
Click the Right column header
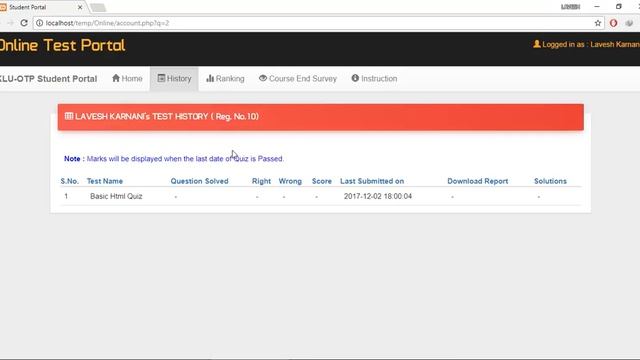[261, 181]
